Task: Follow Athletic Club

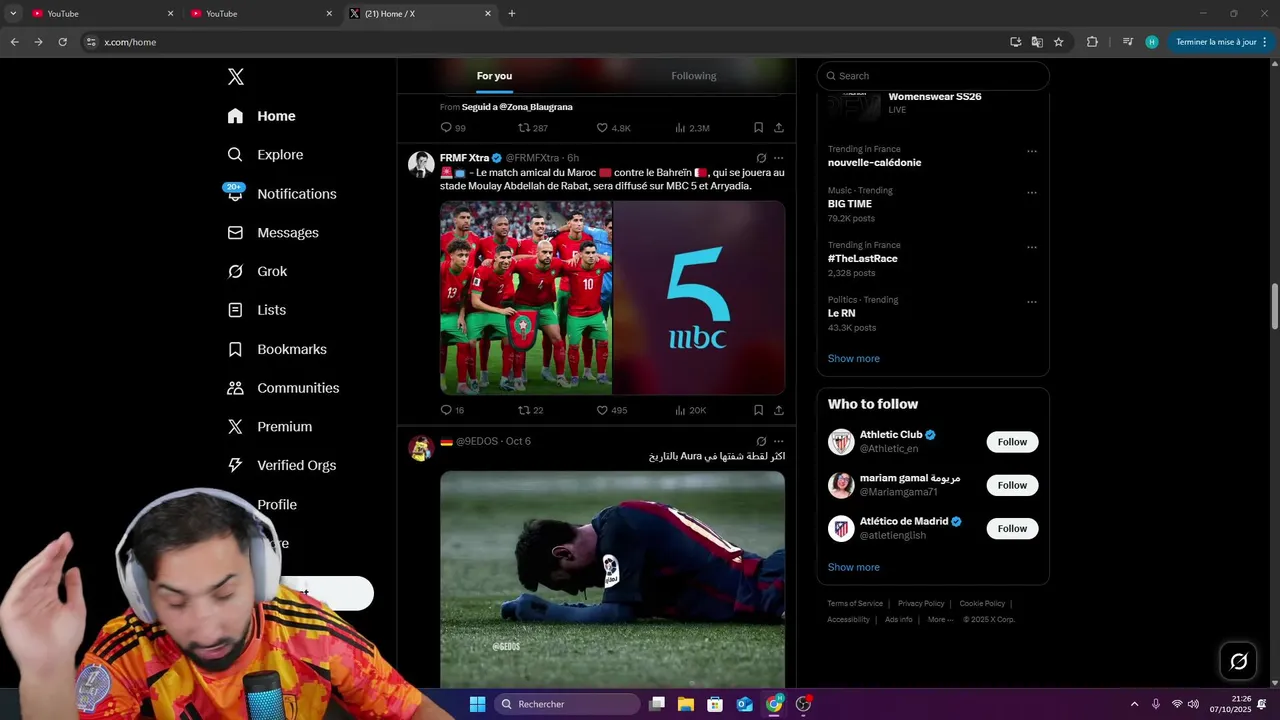Action: point(1012,442)
